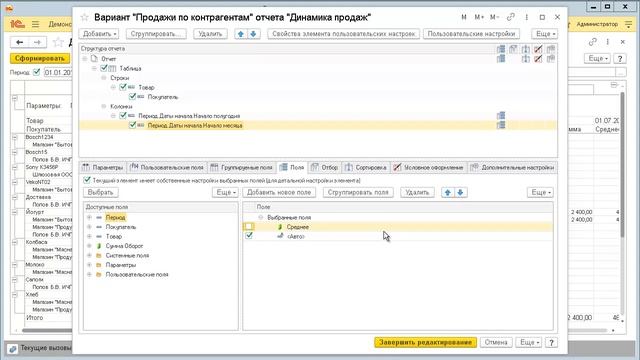The width and height of the screenshot is (640, 360).
Task: Switch to Пользовательские поля tab
Action: [x=167, y=167]
